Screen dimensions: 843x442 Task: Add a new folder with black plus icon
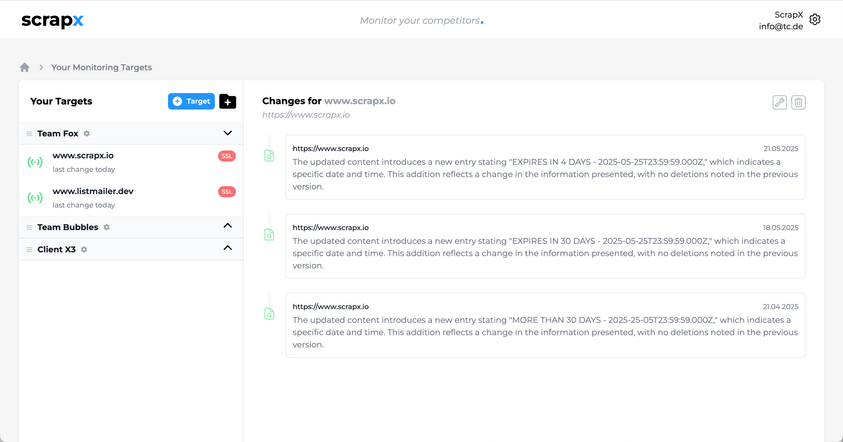pos(227,101)
